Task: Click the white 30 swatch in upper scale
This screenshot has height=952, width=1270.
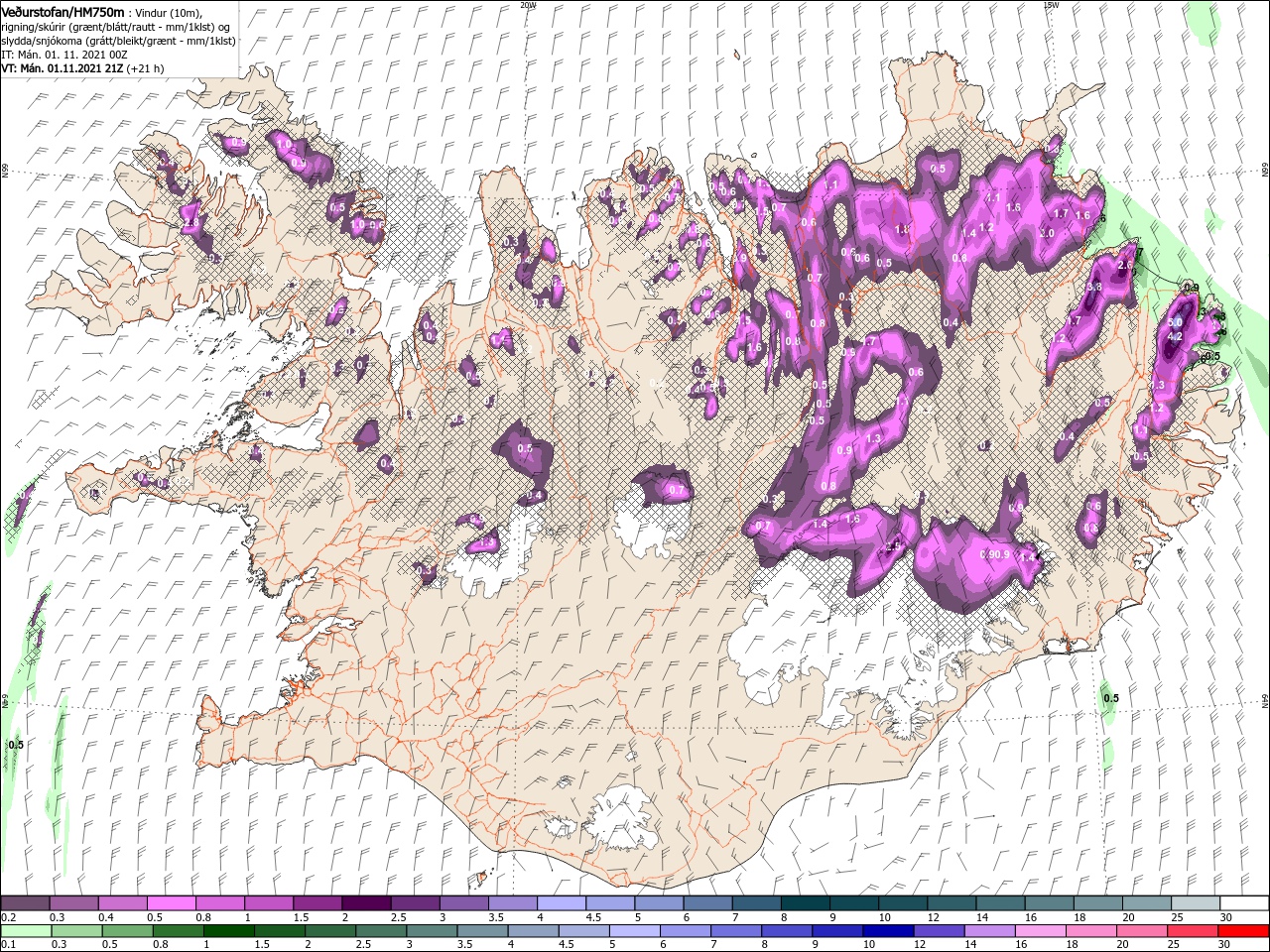Action: pyautogui.click(x=1244, y=903)
